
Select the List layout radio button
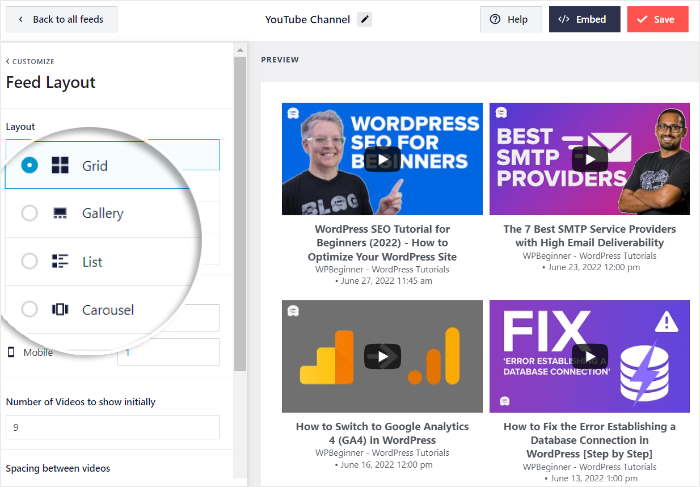29,261
